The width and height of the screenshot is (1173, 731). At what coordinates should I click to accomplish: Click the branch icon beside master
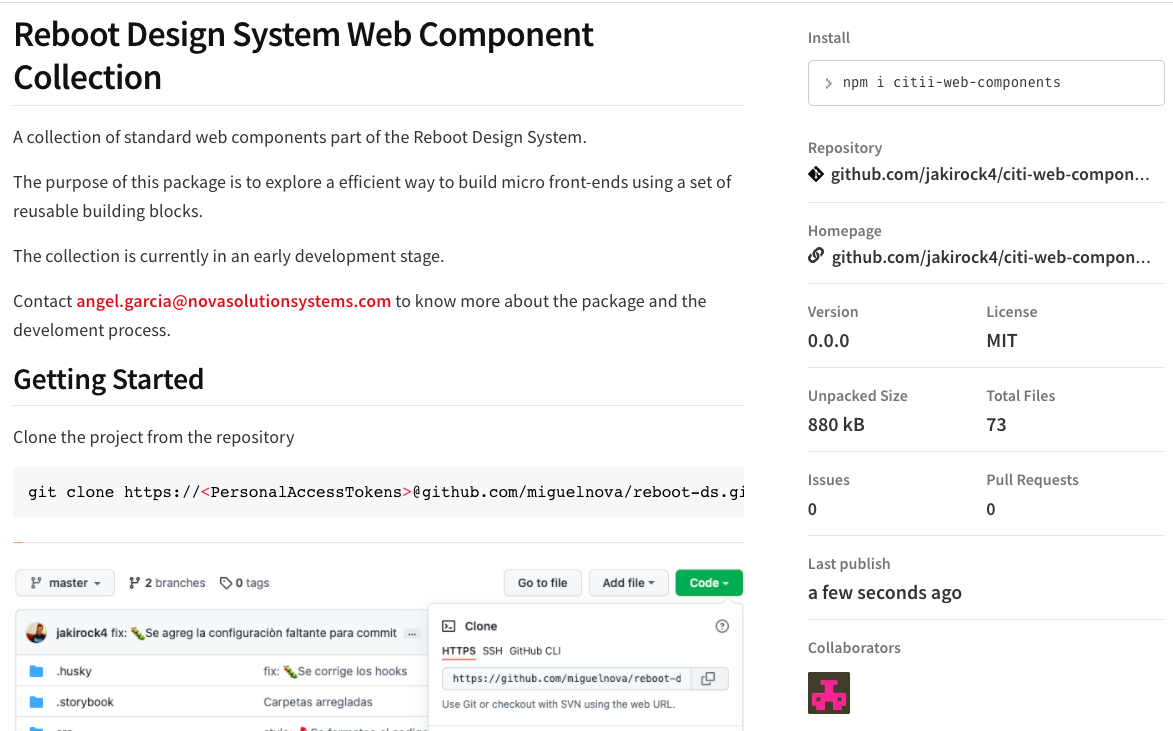tap(36, 583)
